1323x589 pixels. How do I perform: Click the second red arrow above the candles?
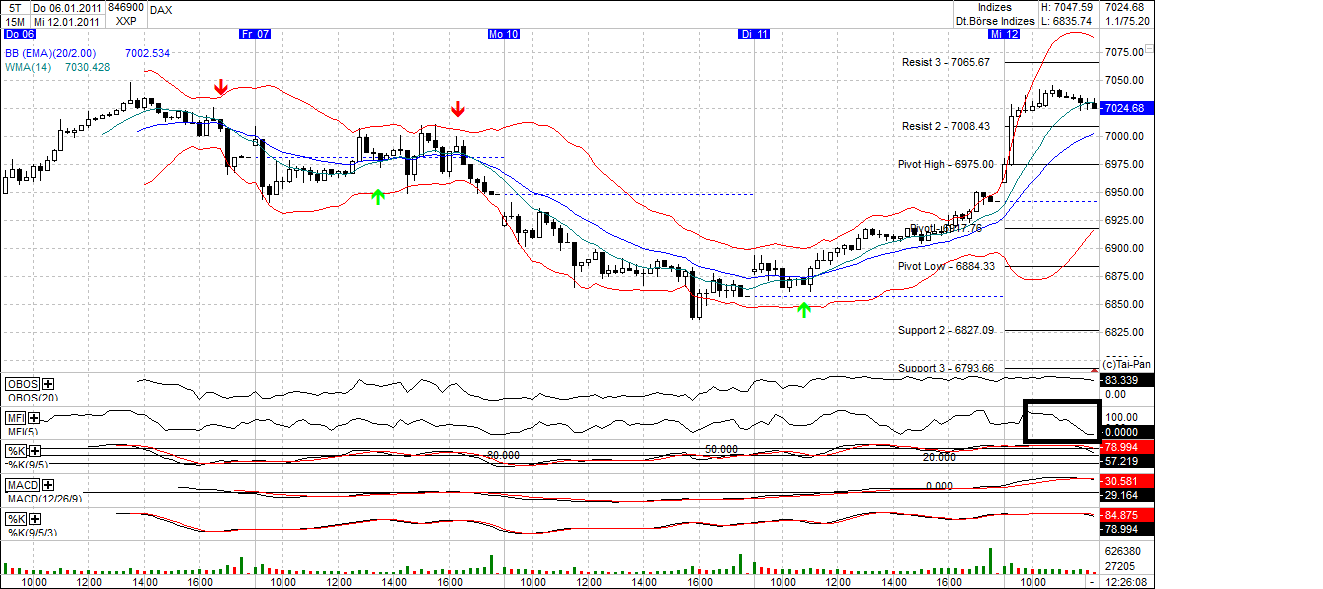(x=458, y=108)
